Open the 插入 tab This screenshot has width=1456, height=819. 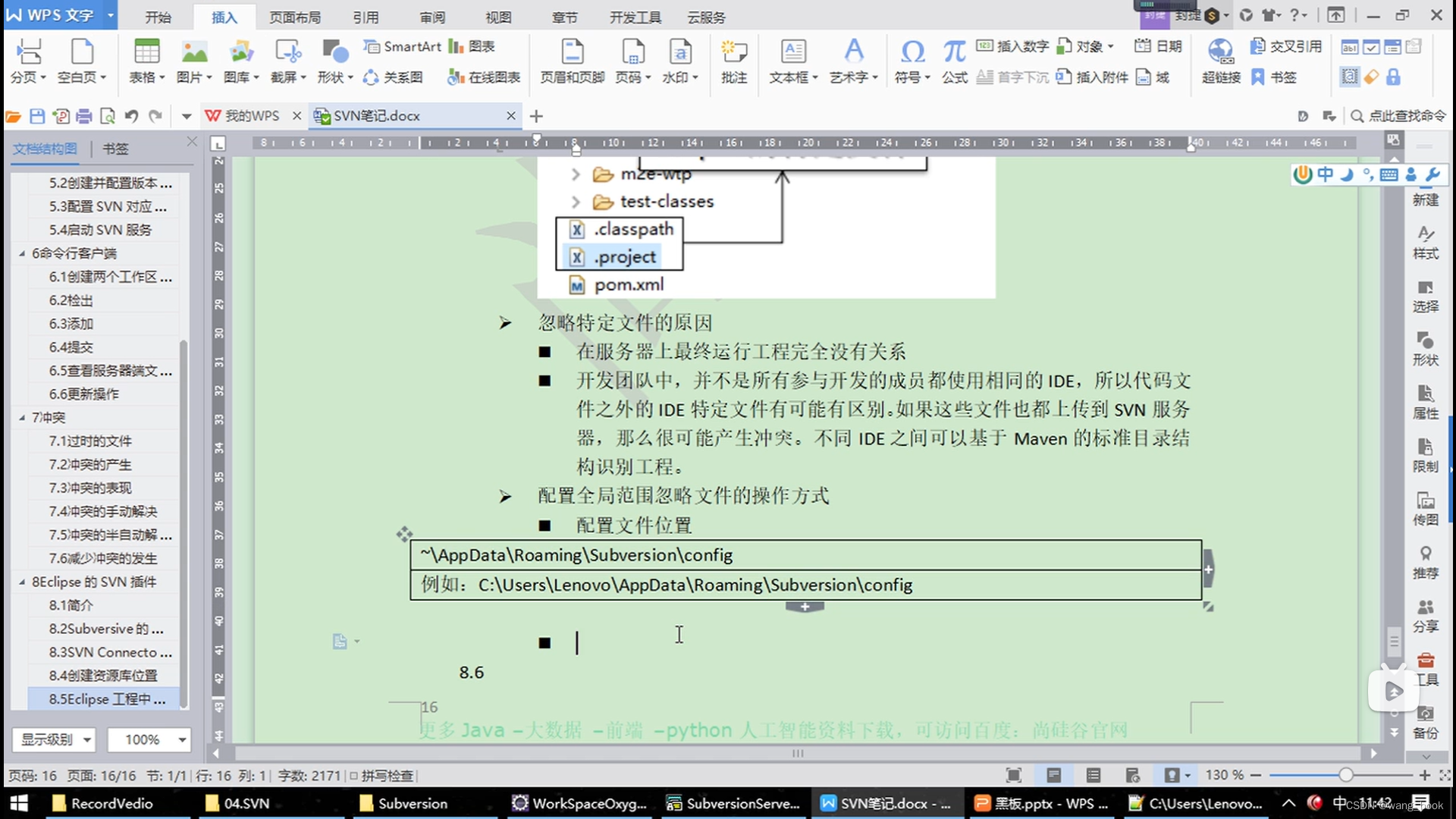coord(224,17)
